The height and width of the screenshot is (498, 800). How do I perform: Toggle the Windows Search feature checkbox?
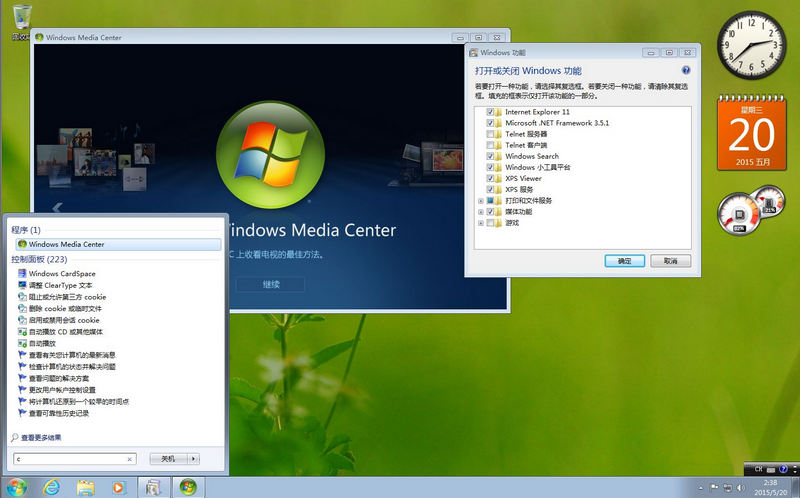click(x=490, y=156)
